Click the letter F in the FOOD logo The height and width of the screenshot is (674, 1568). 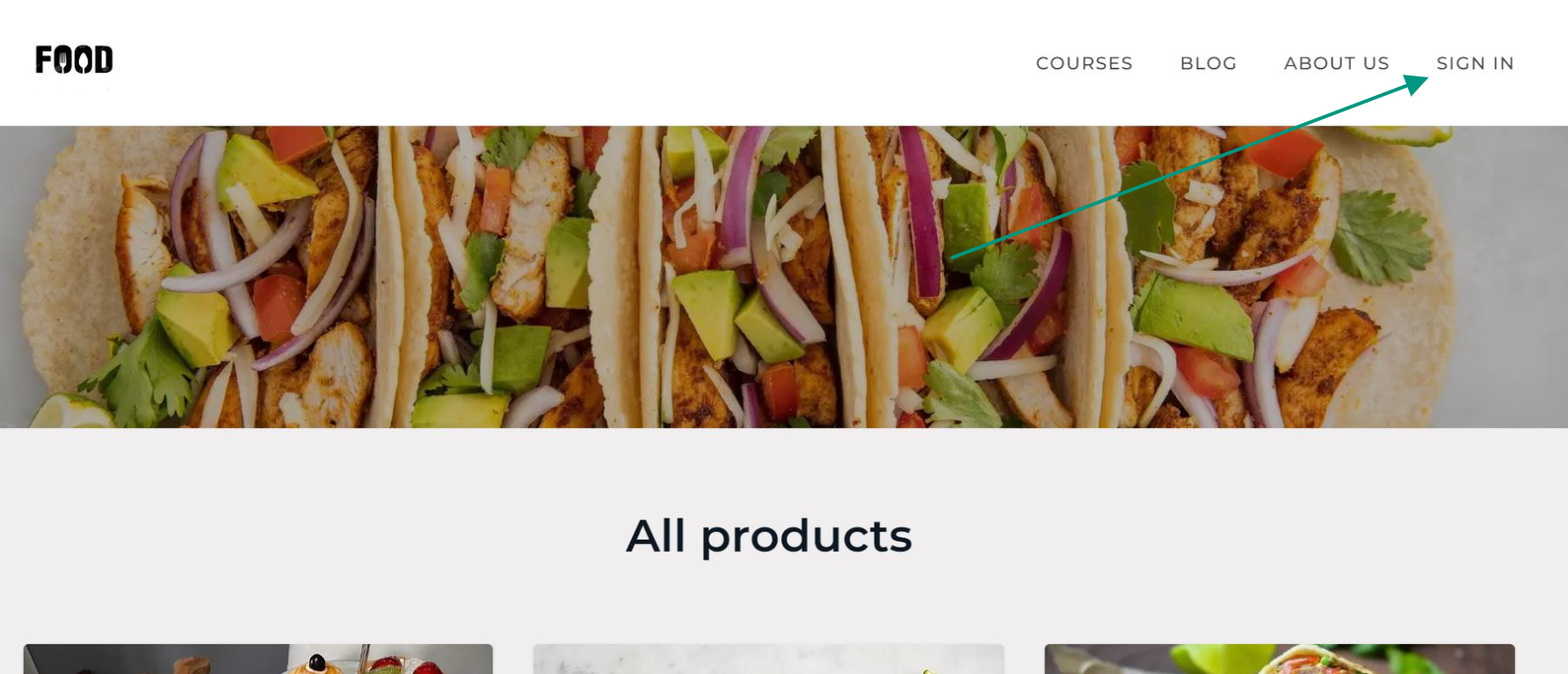click(x=44, y=60)
